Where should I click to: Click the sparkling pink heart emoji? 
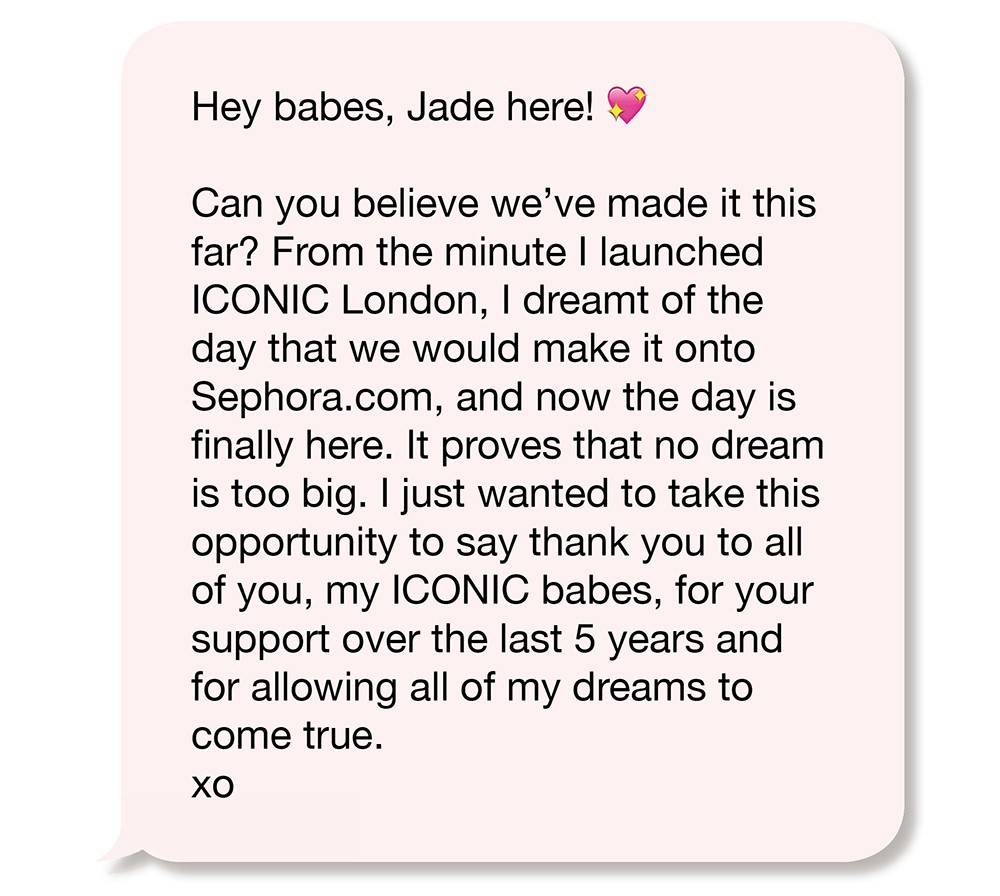pos(626,105)
